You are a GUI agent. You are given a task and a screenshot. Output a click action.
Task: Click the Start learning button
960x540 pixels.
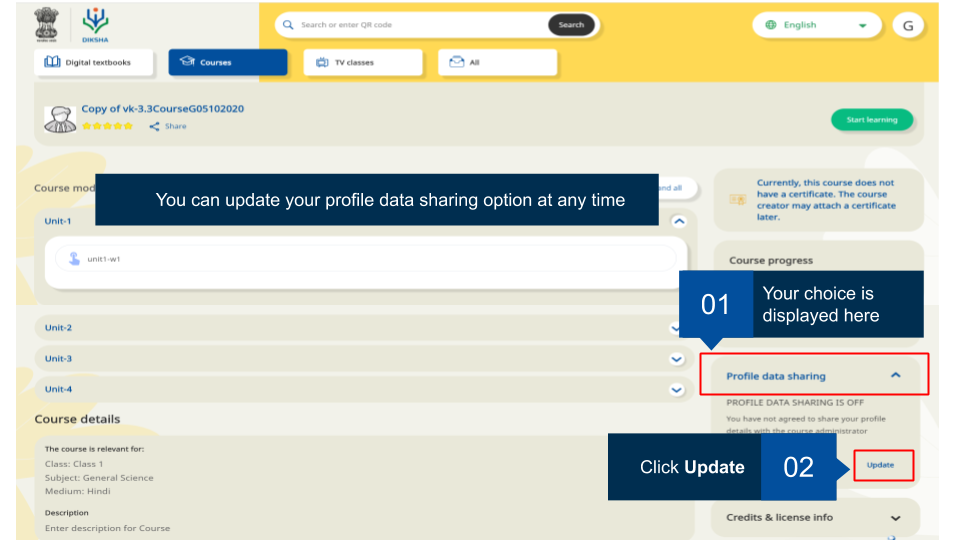coord(871,120)
